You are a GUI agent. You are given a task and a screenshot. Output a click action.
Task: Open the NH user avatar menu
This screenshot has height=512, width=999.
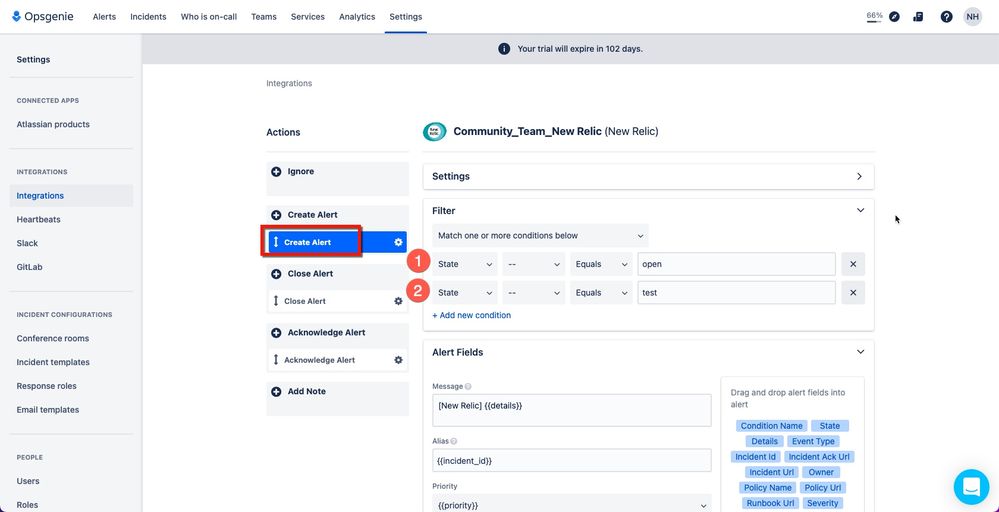972,17
